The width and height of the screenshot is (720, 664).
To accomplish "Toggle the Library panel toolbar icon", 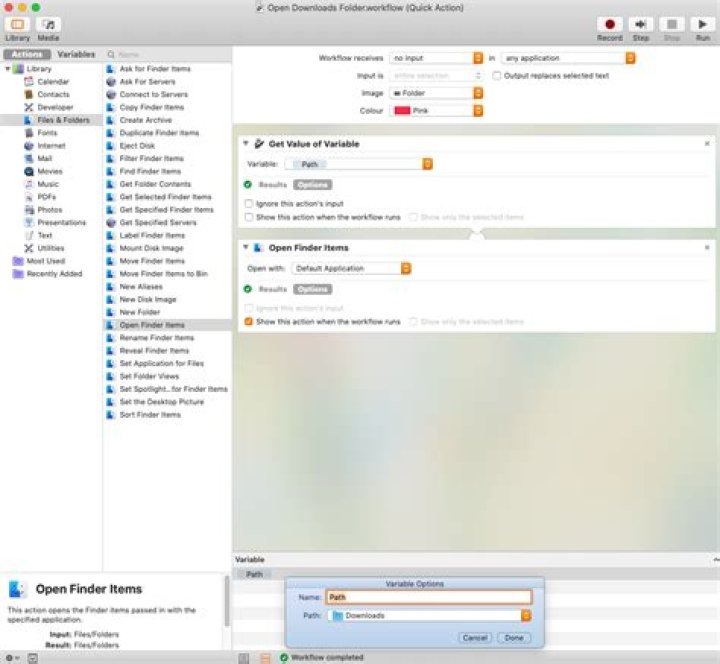I will [17, 24].
